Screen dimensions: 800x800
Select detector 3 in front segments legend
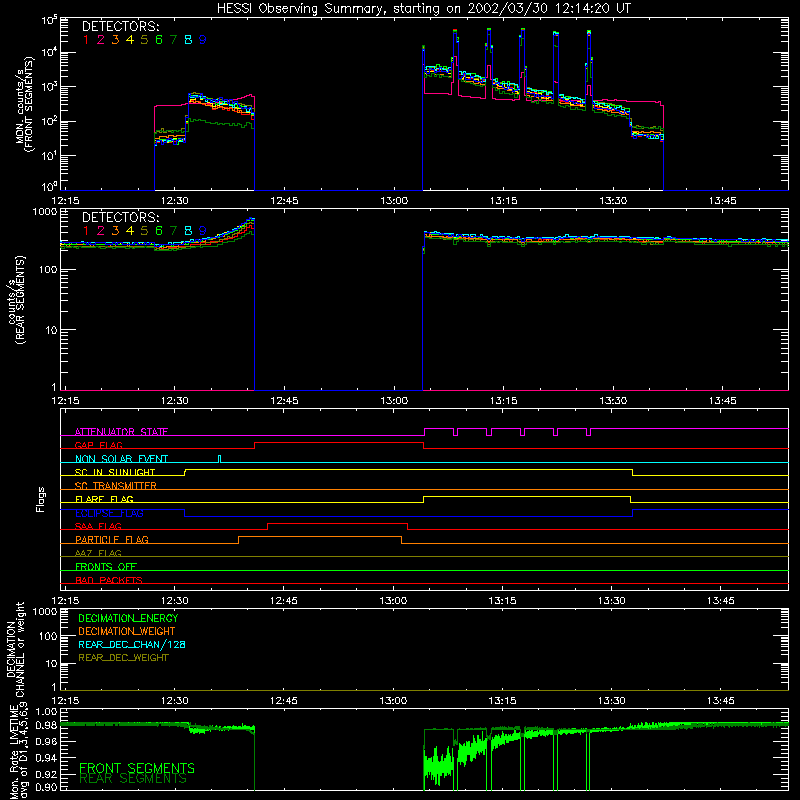click(115, 40)
